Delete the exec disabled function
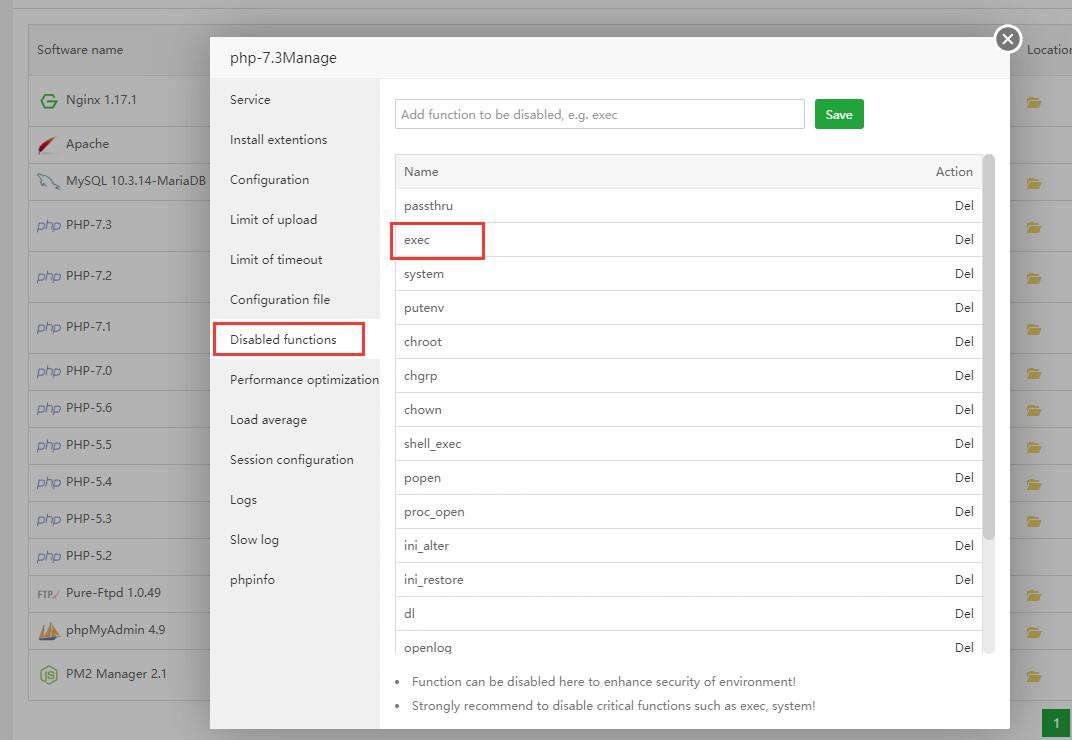Viewport: 1072px width, 740px height. 963,240
